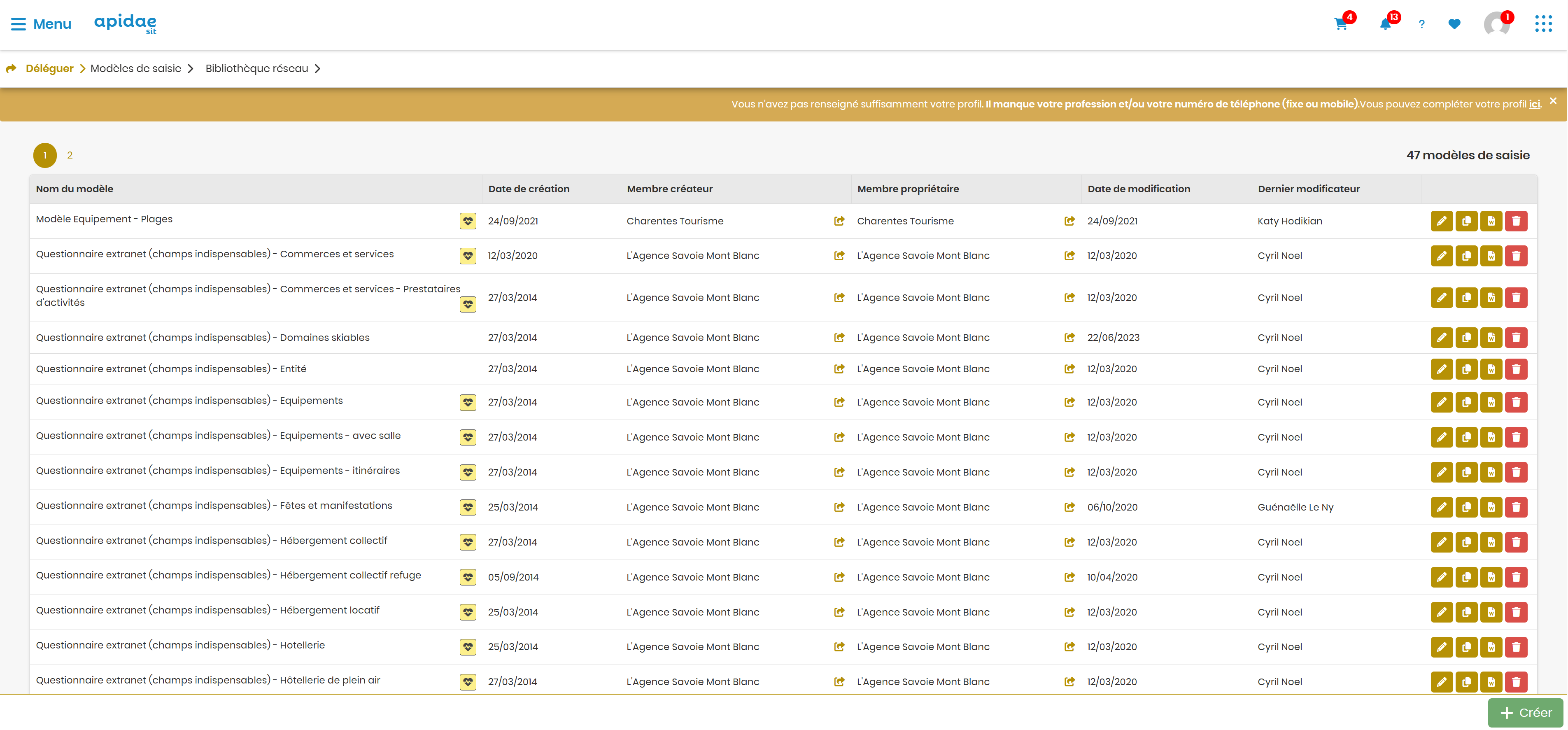Delete Hôtellerie de plein air questionnaire

[x=1516, y=682]
